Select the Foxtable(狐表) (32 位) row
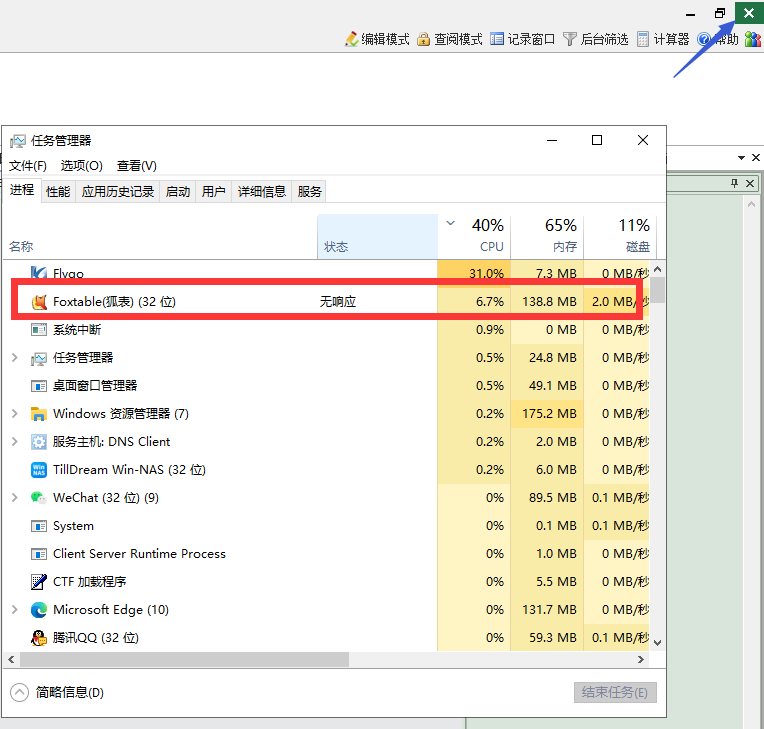Image resolution: width=764 pixels, height=729 pixels. (x=327, y=302)
